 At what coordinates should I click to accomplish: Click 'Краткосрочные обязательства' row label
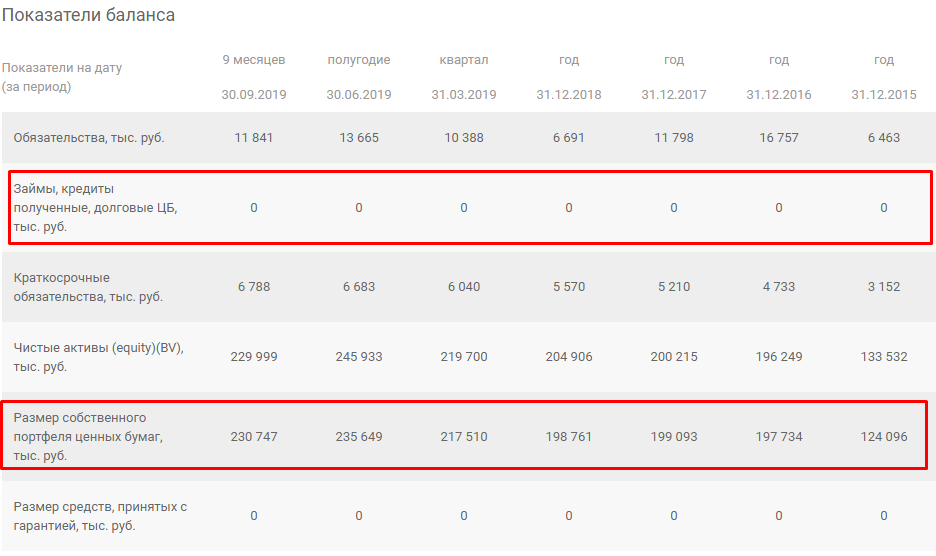tap(88, 287)
